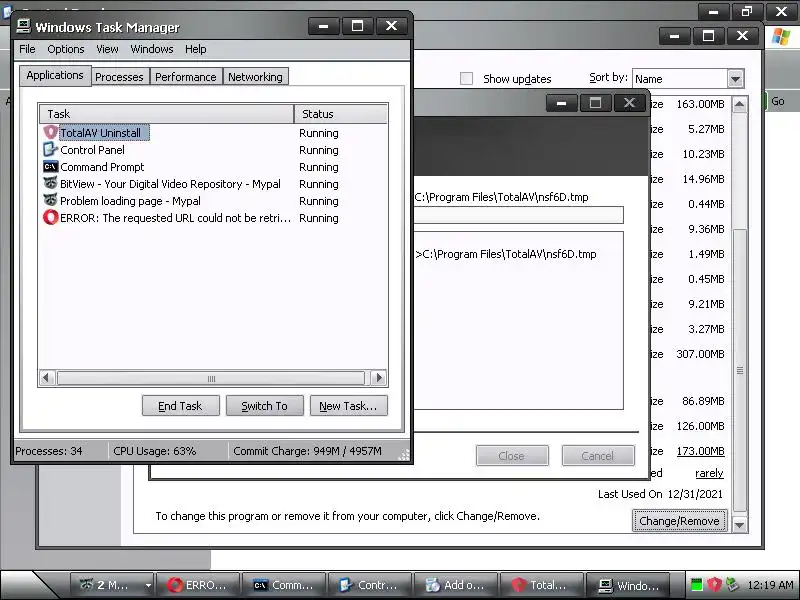Click the rarely used frequency link

[x=709, y=473]
